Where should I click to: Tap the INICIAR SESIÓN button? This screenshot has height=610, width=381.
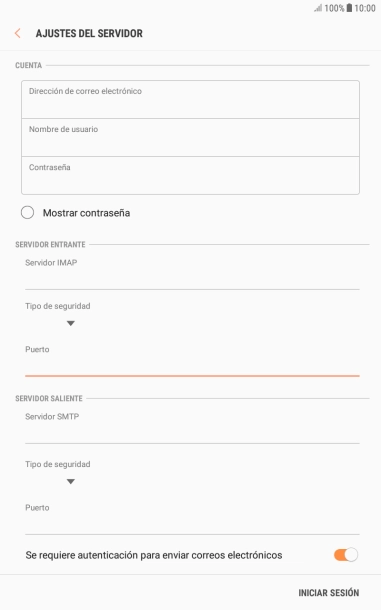[x=329, y=592]
